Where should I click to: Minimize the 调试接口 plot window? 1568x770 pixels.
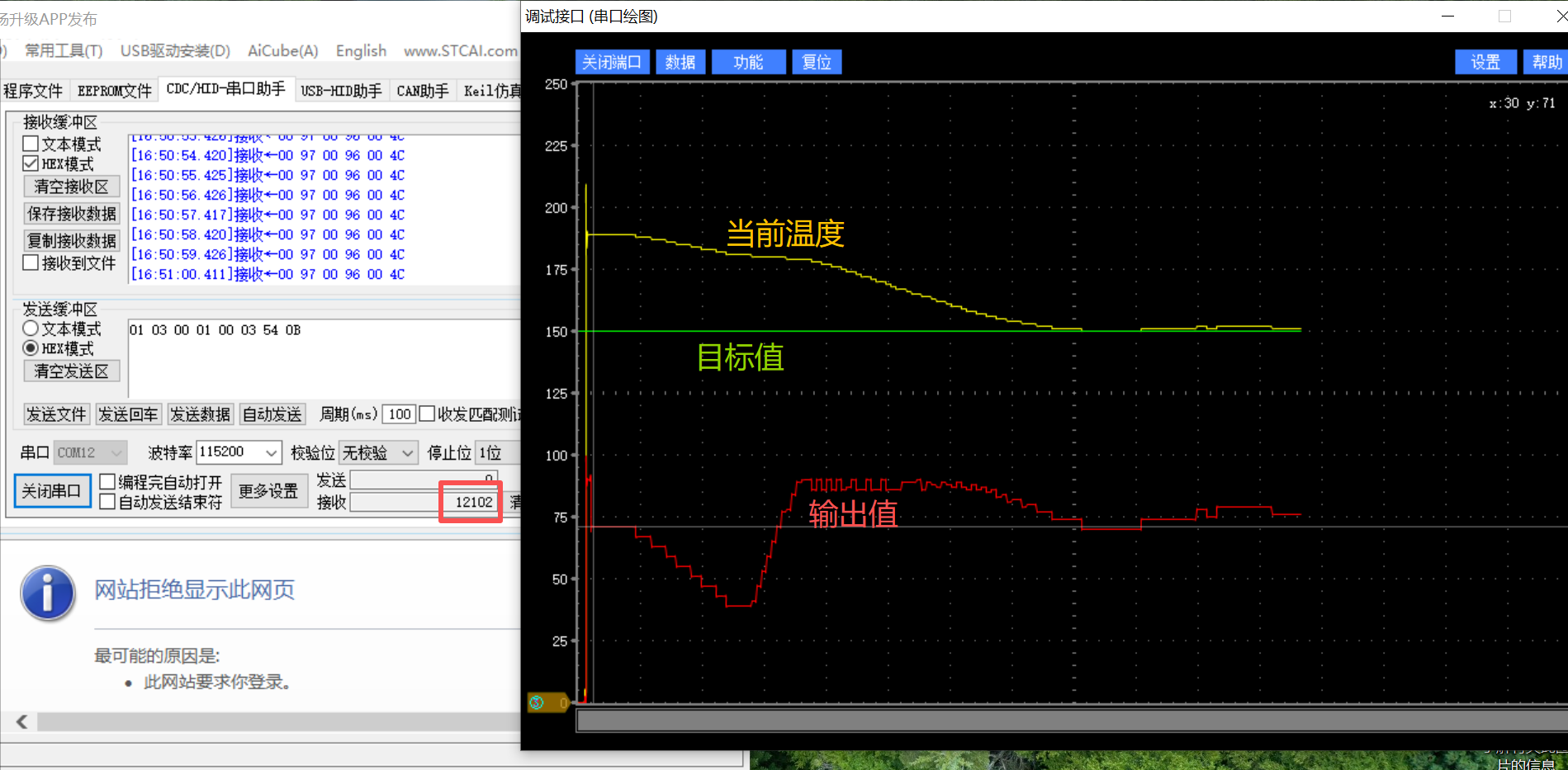click(1447, 16)
